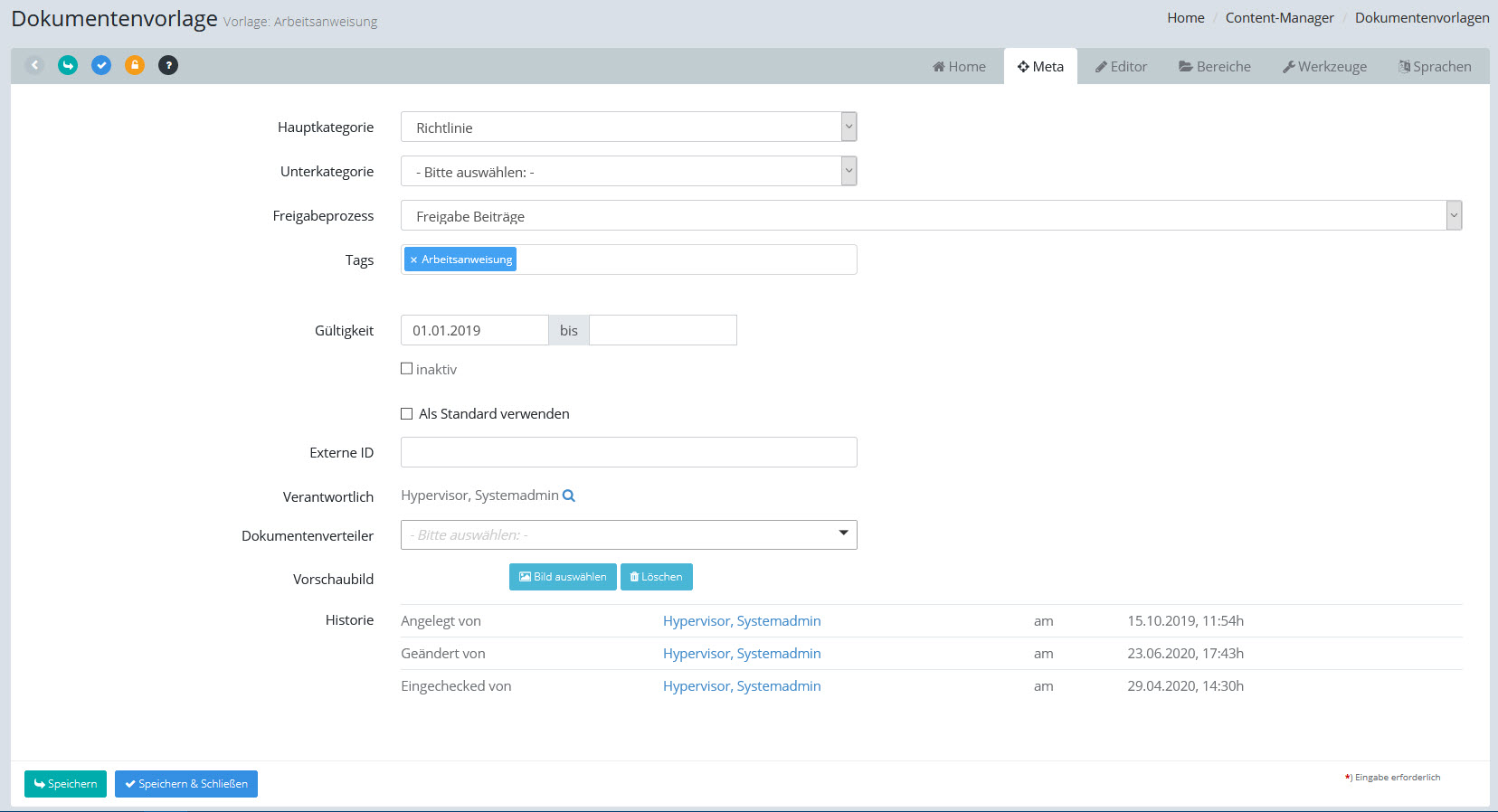Image resolution: width=1498 pixels, height=812 pixels.
Task: Click the grey back arrow icon
Action: pos(34,65)
